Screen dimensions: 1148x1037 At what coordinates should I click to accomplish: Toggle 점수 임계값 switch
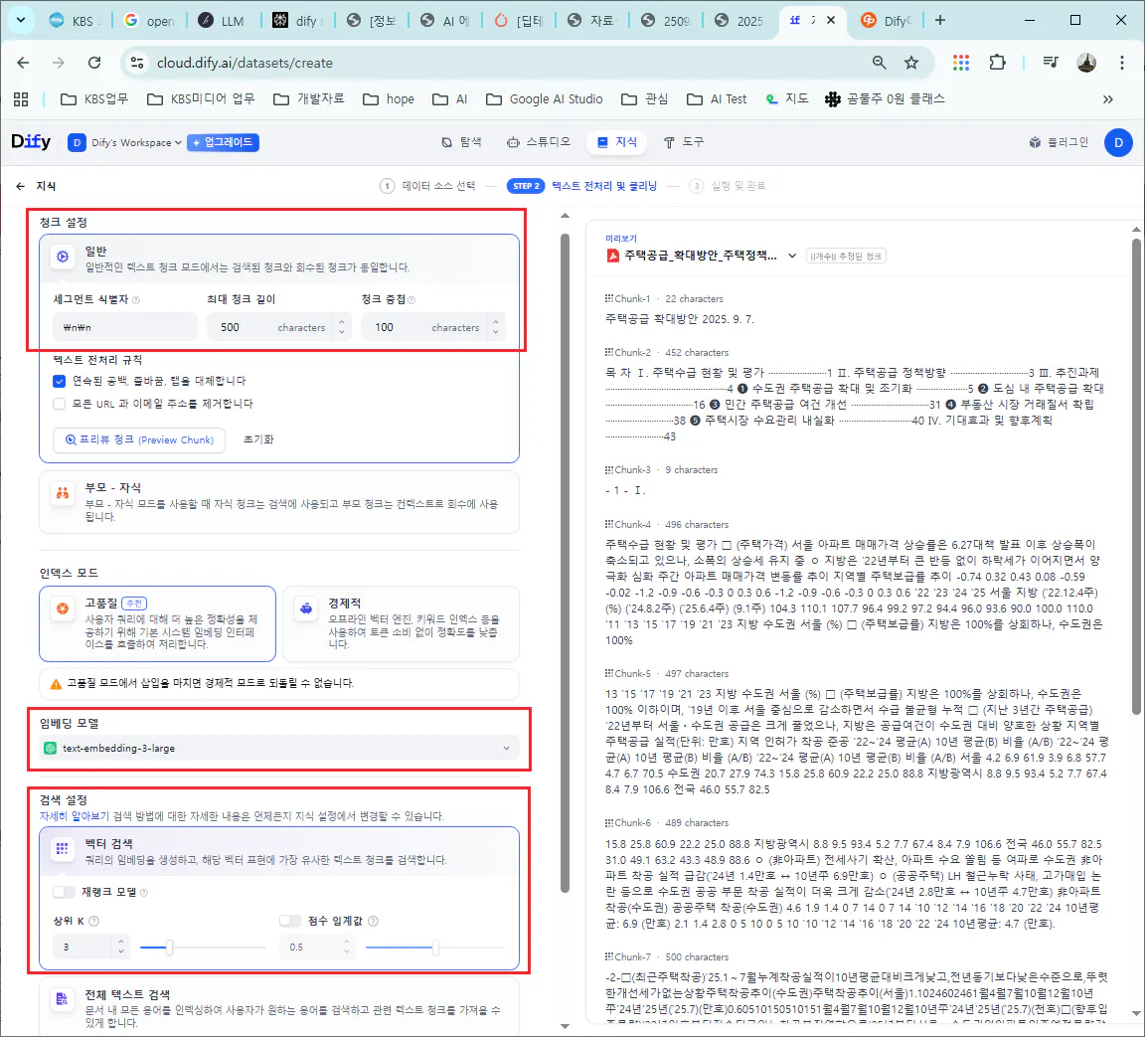(x=290, y=921)
